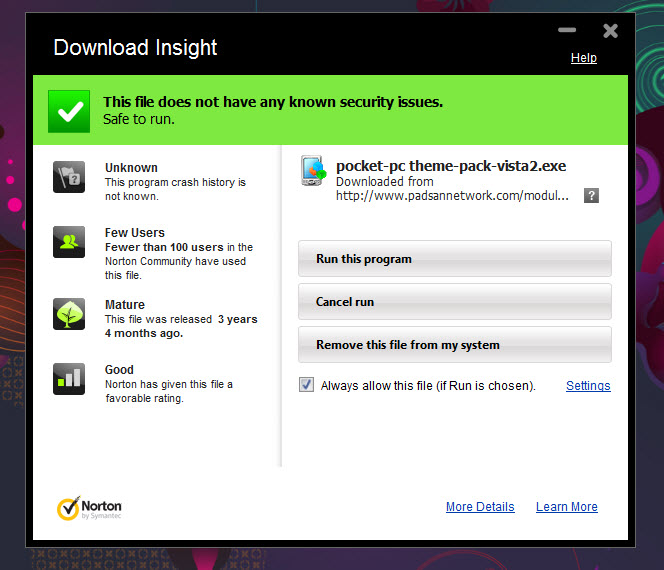Click the Unknown crash history flag icon
Viewport: 664px width, 570px height.
pyautogui.click(x=69, y=177)
